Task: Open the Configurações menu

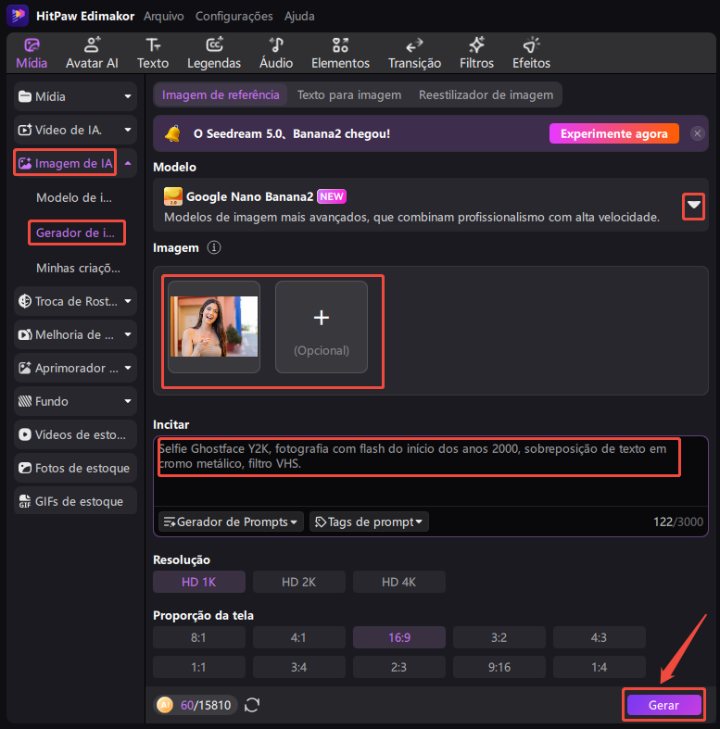Action: pos(233,16)
